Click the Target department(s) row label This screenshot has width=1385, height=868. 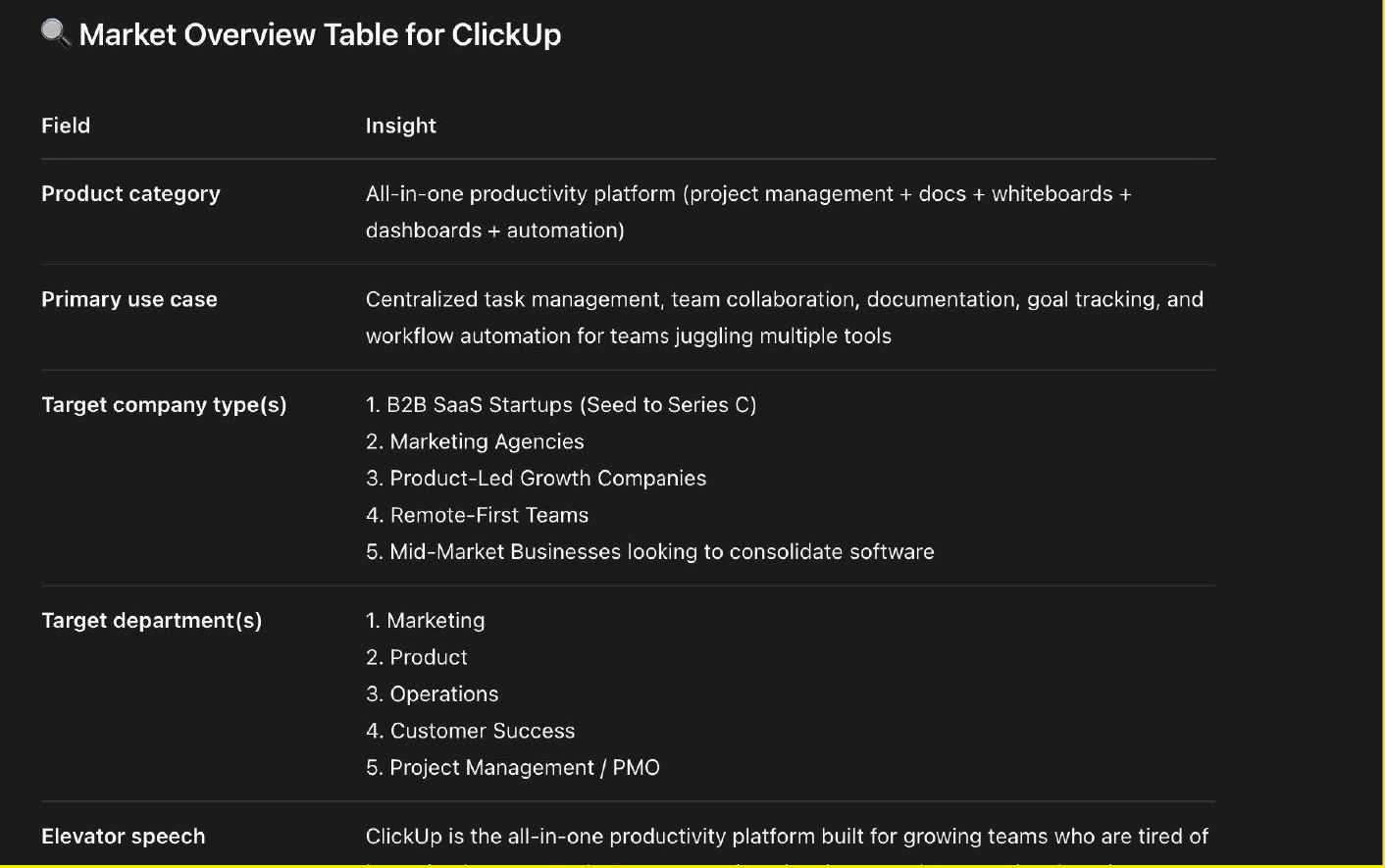pyautogui.click(x=152, y=621)
